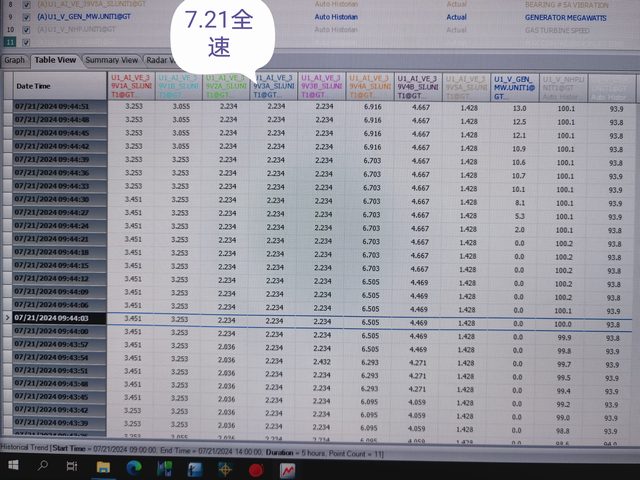
Task: Click the megawatt value 10.9
Action: 519,149
